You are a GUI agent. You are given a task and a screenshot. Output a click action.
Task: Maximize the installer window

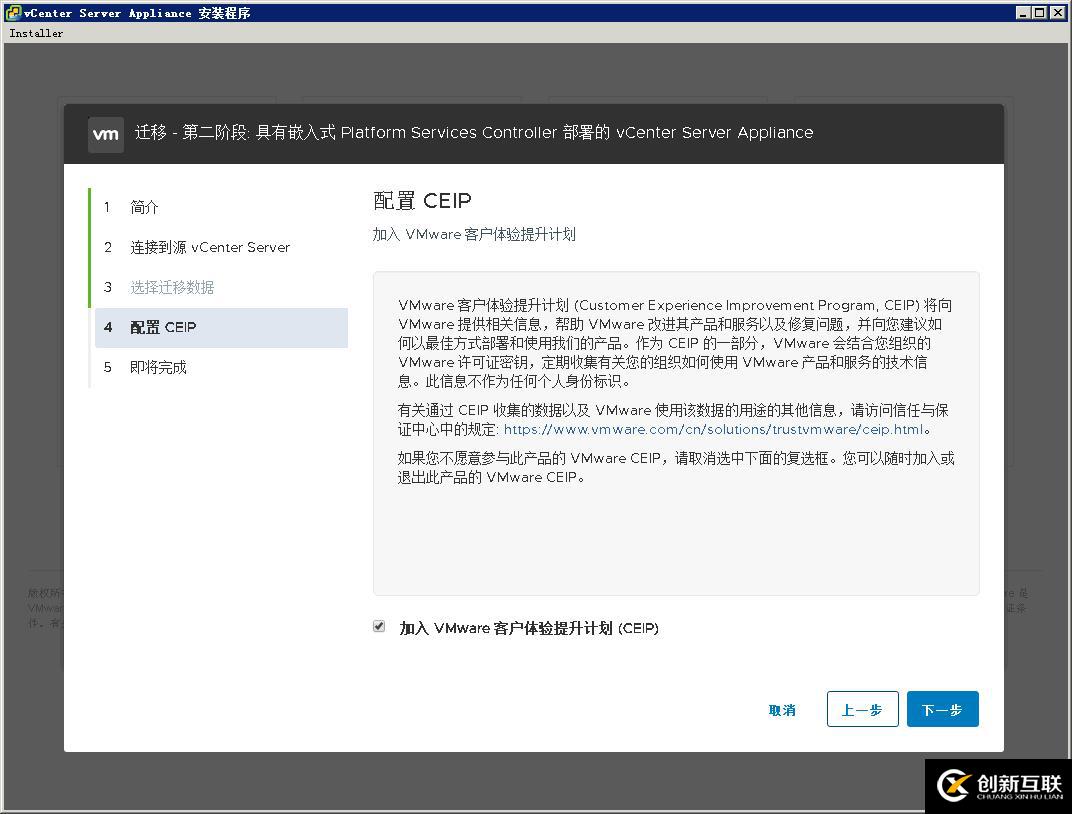tap(1038, 12)
